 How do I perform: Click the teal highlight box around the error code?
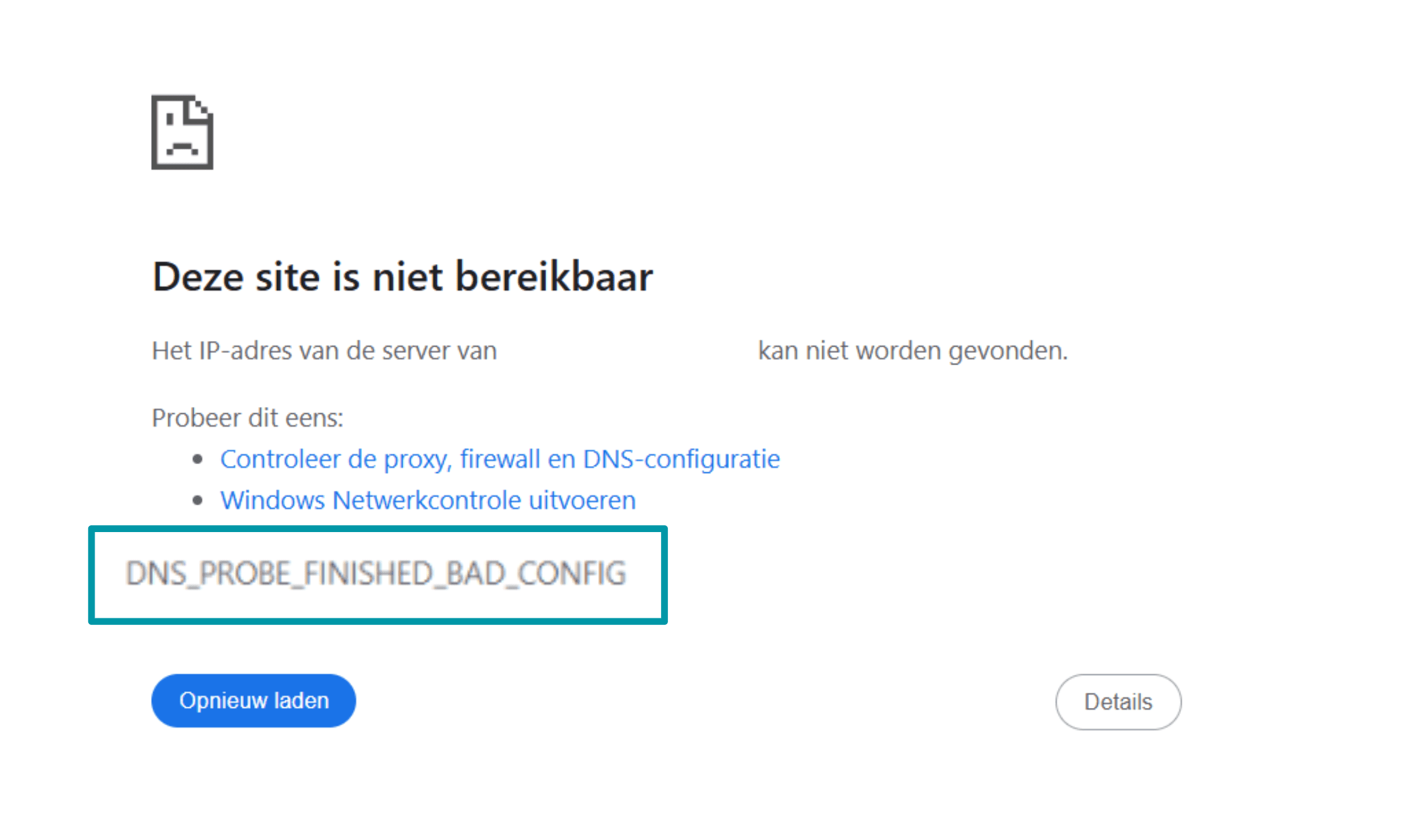[x=377, y=528]
